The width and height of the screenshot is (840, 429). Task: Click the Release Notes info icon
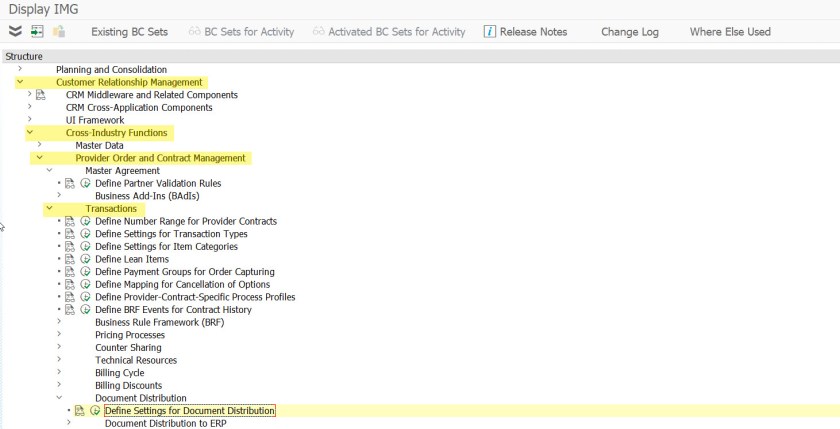[x=490, y=32]
